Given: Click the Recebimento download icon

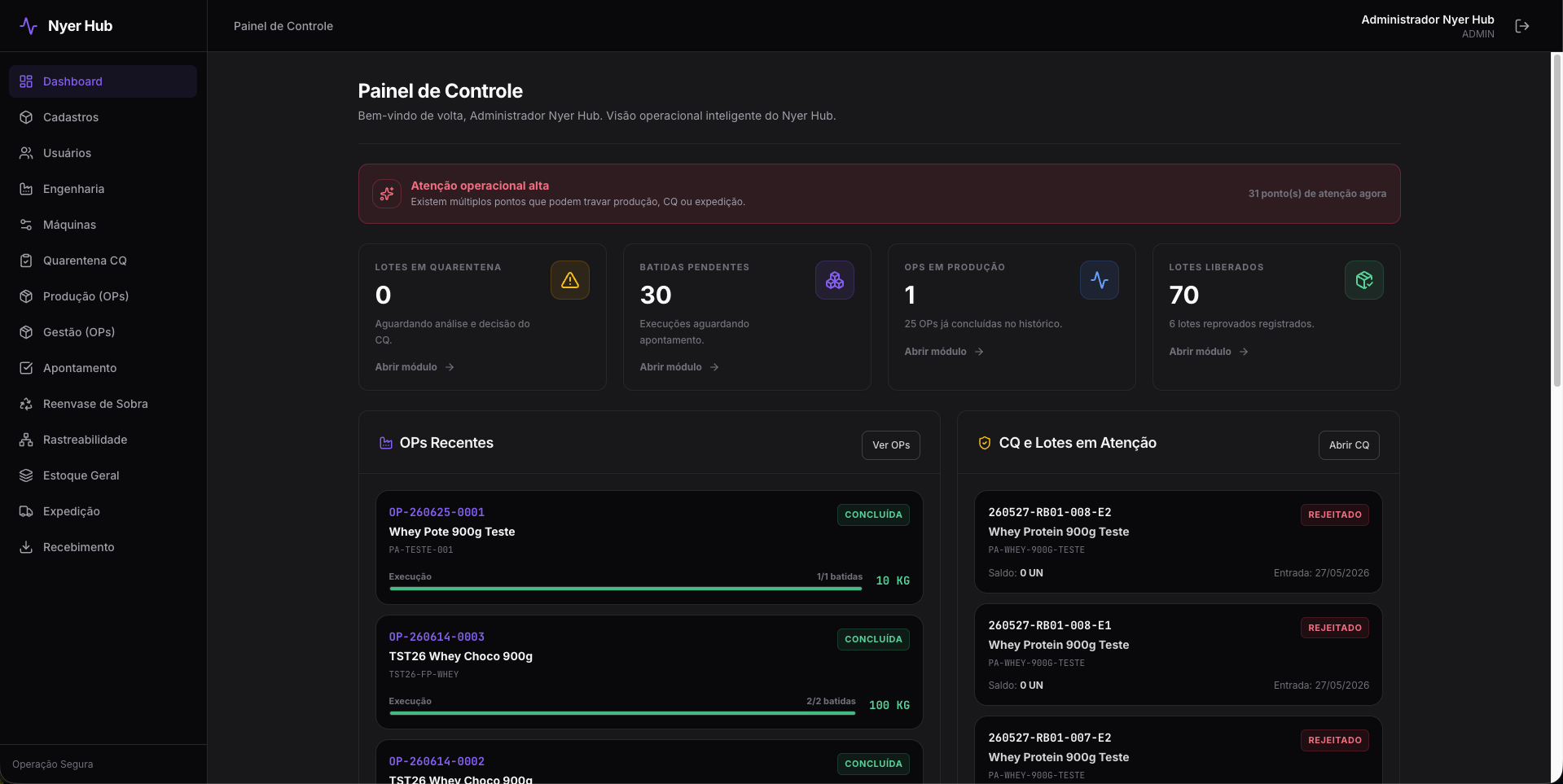Looking at the screenshot, I should (26, 547).
